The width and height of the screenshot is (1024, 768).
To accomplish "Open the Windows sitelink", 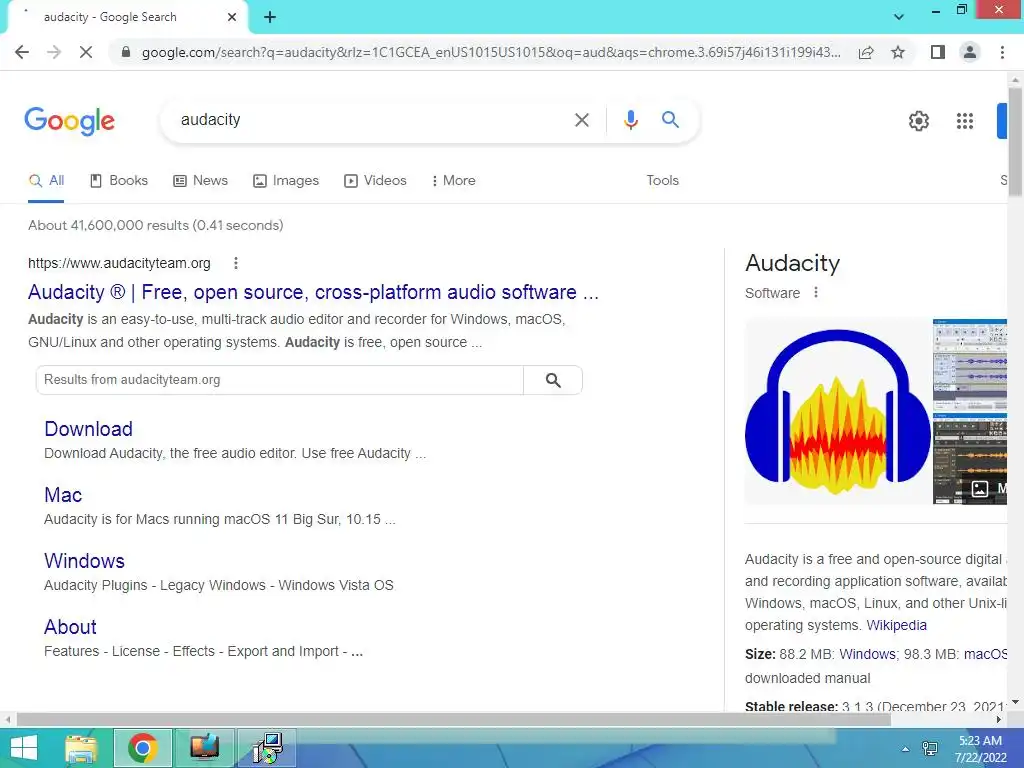I will [84, 561].
